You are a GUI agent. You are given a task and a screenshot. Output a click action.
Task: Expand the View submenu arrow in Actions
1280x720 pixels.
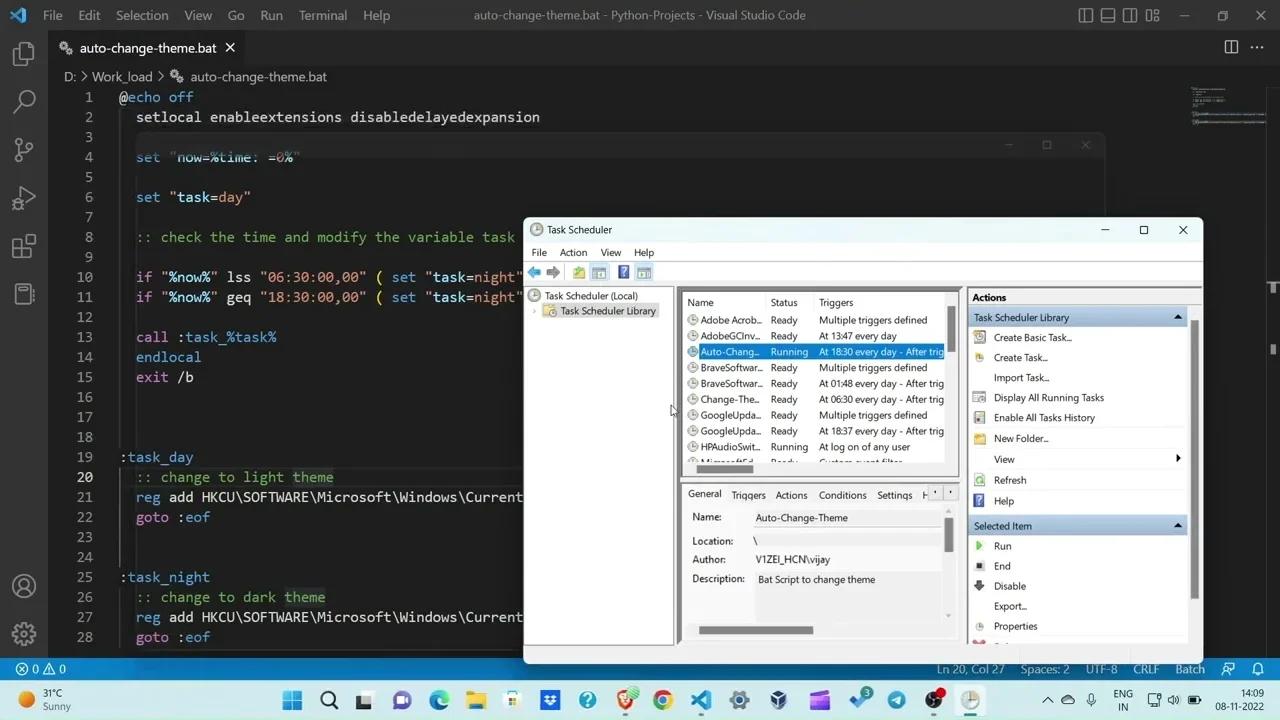click(1177, 459)
